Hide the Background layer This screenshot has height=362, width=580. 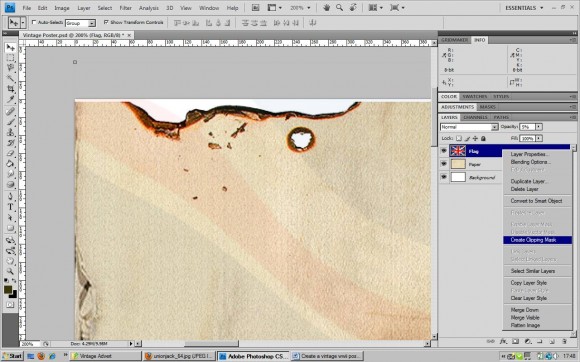tap(444, 177)
